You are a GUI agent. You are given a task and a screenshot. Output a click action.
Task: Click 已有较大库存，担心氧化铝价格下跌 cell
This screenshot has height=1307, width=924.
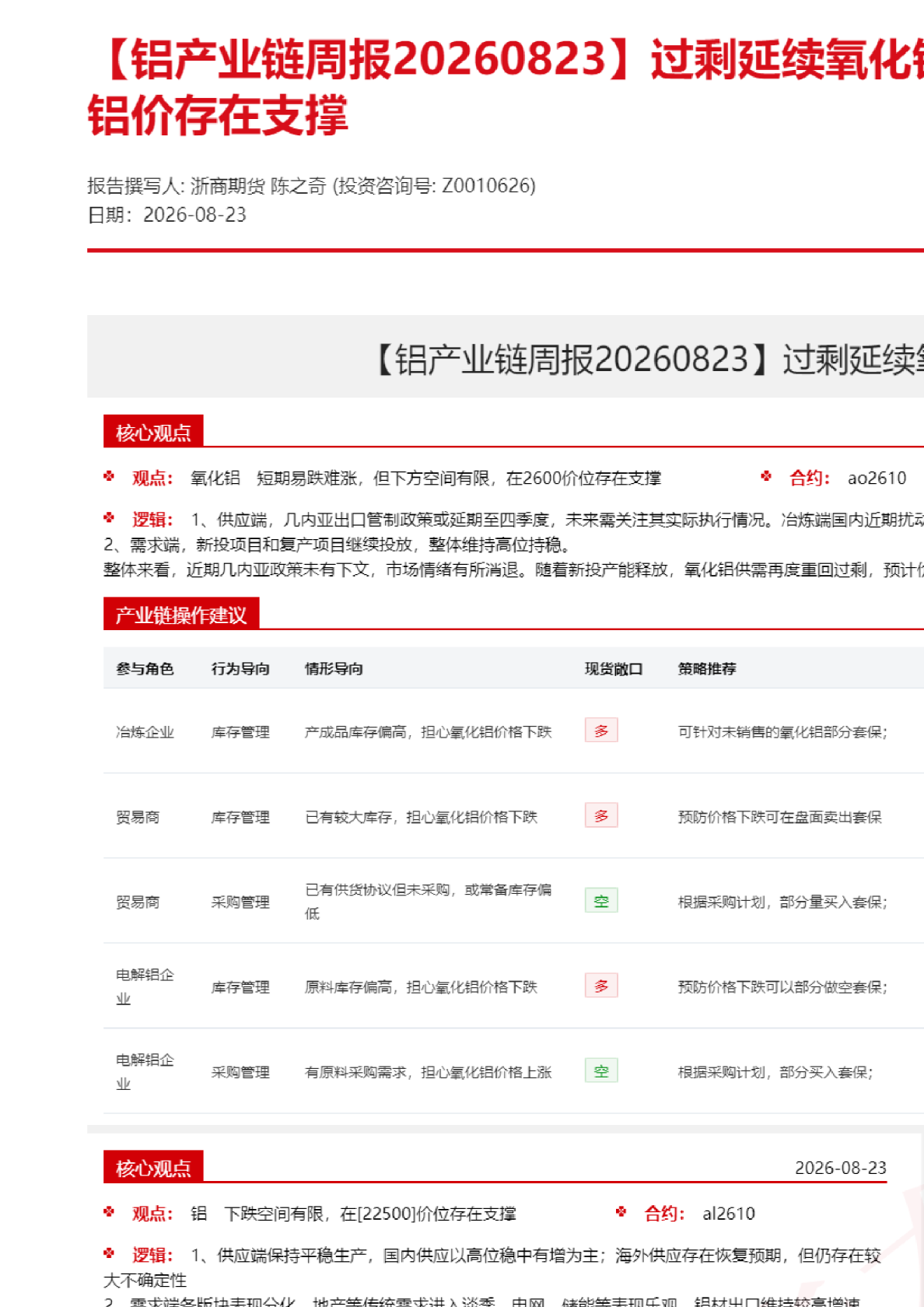click(421, 817)
